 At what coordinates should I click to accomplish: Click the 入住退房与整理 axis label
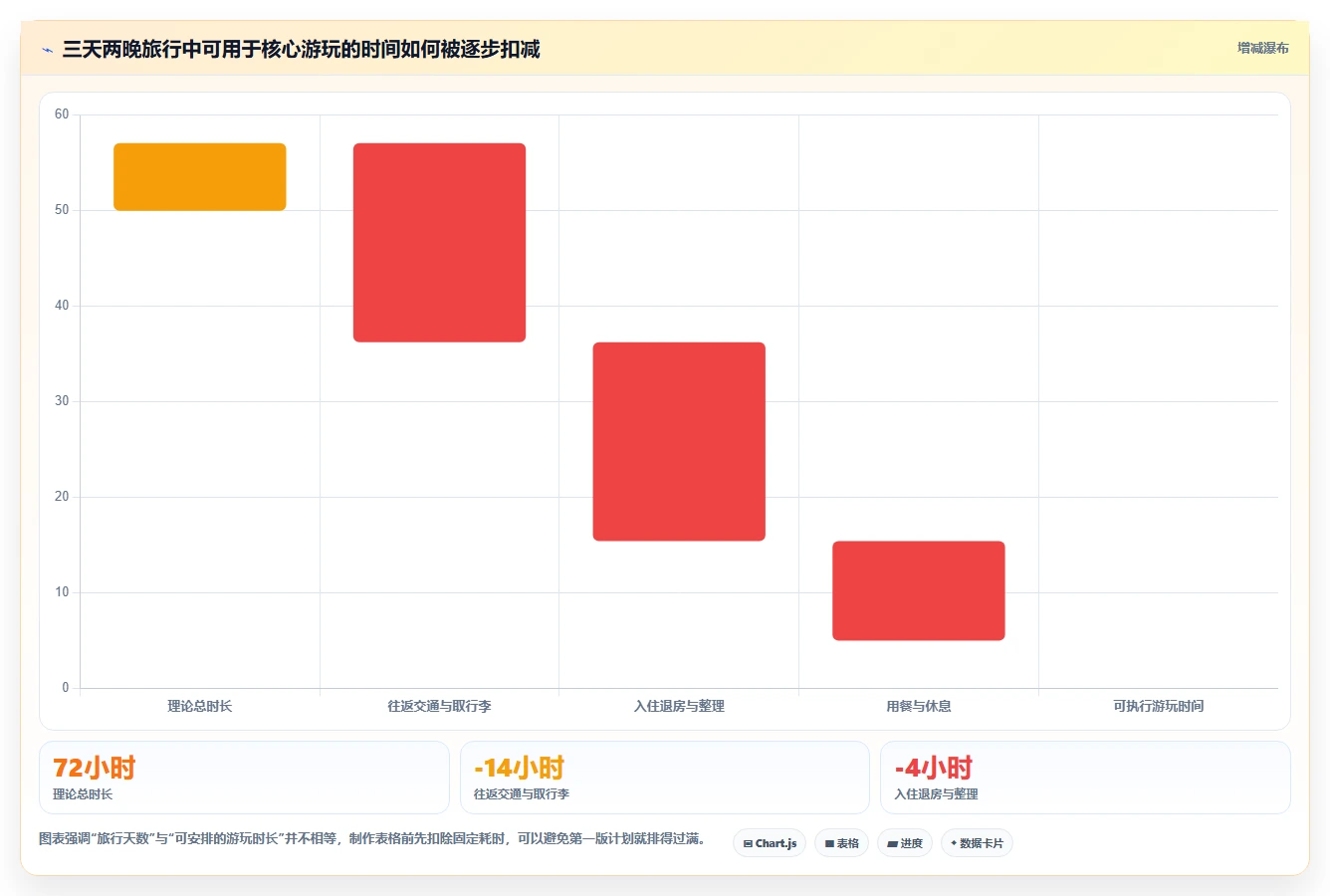(x=679, y=706)
